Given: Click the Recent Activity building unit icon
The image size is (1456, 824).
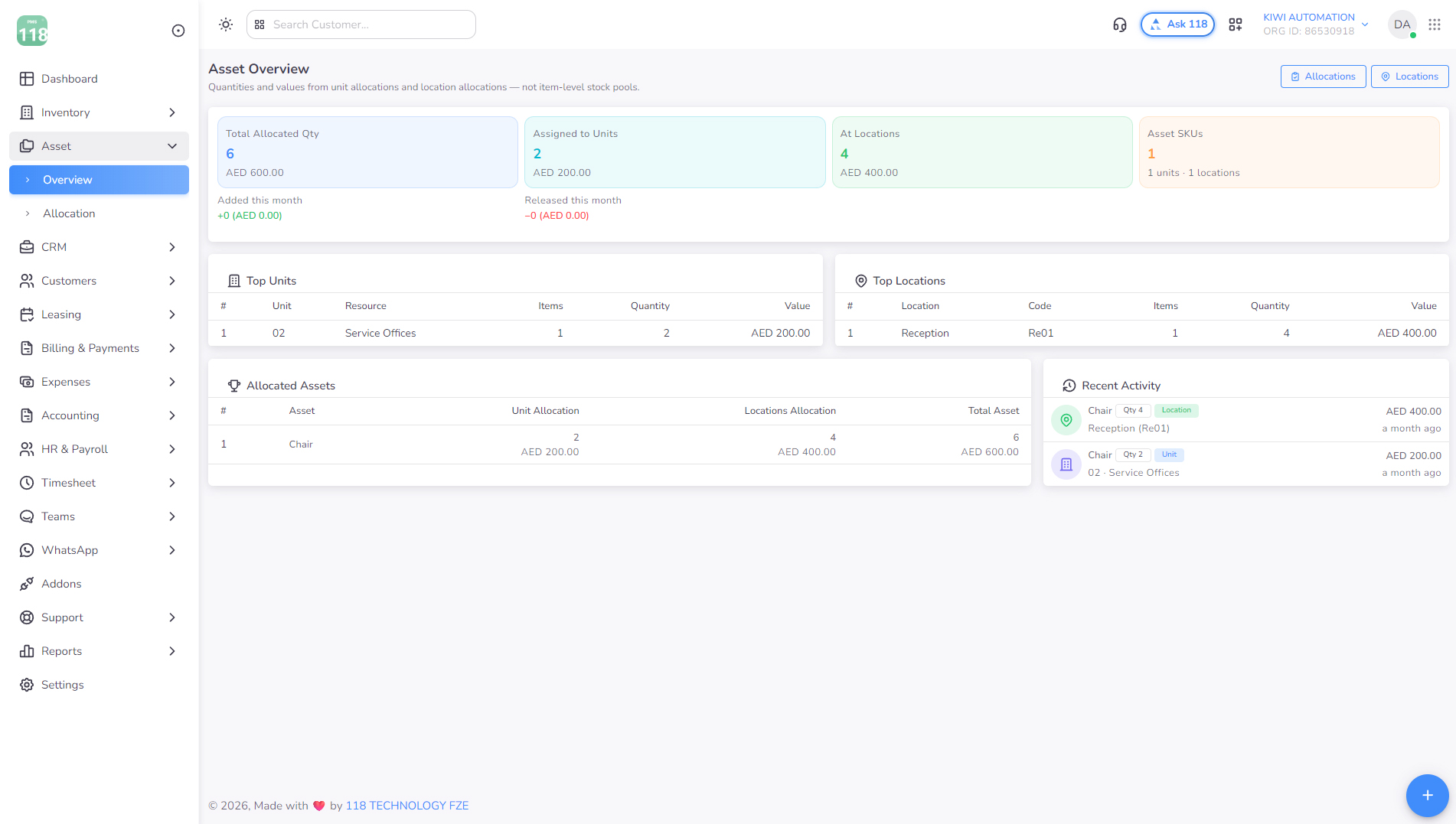Looking at the screenshot, I should [x=1066, y=464].
